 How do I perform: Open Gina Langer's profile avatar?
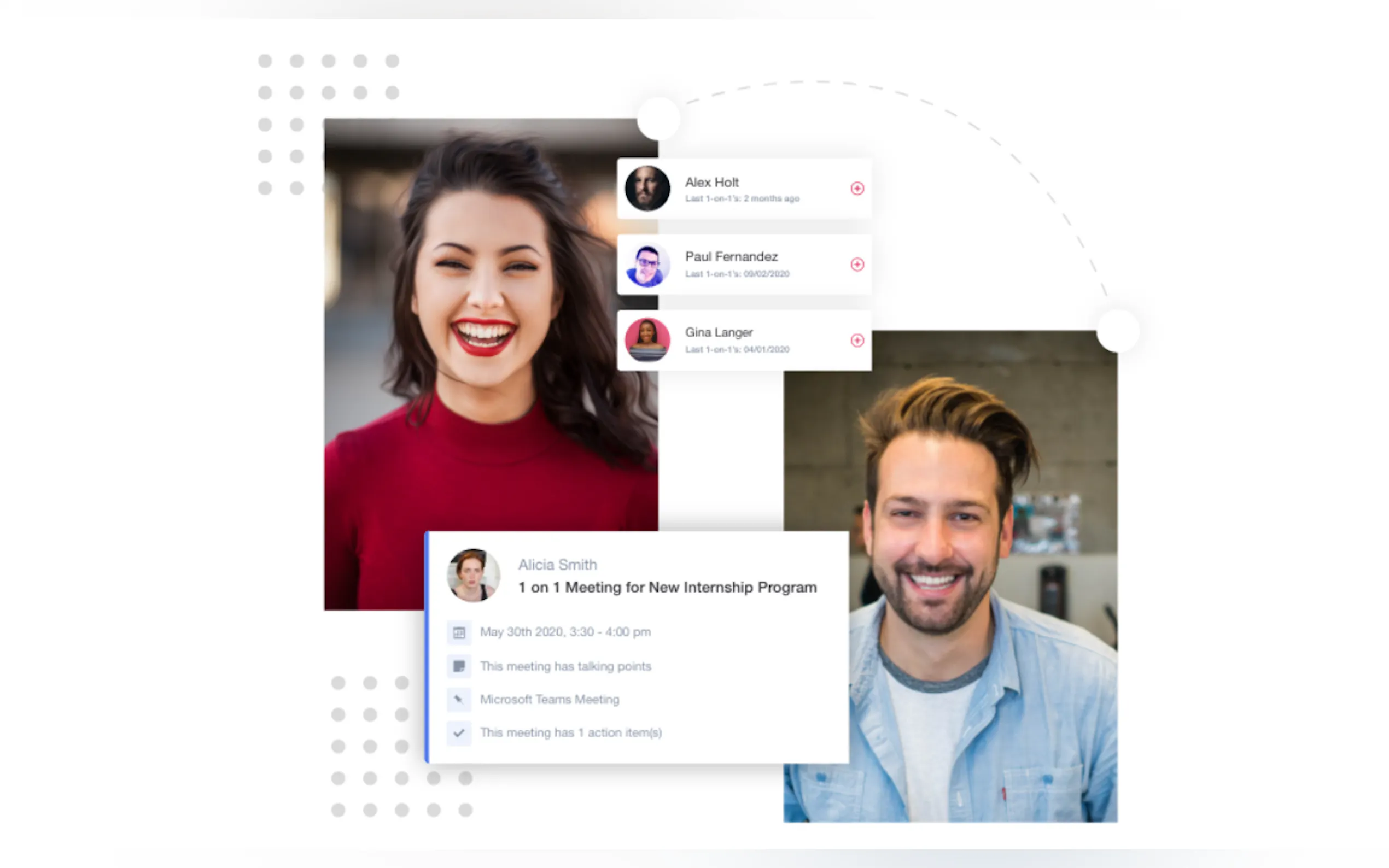tap(647, 341)
